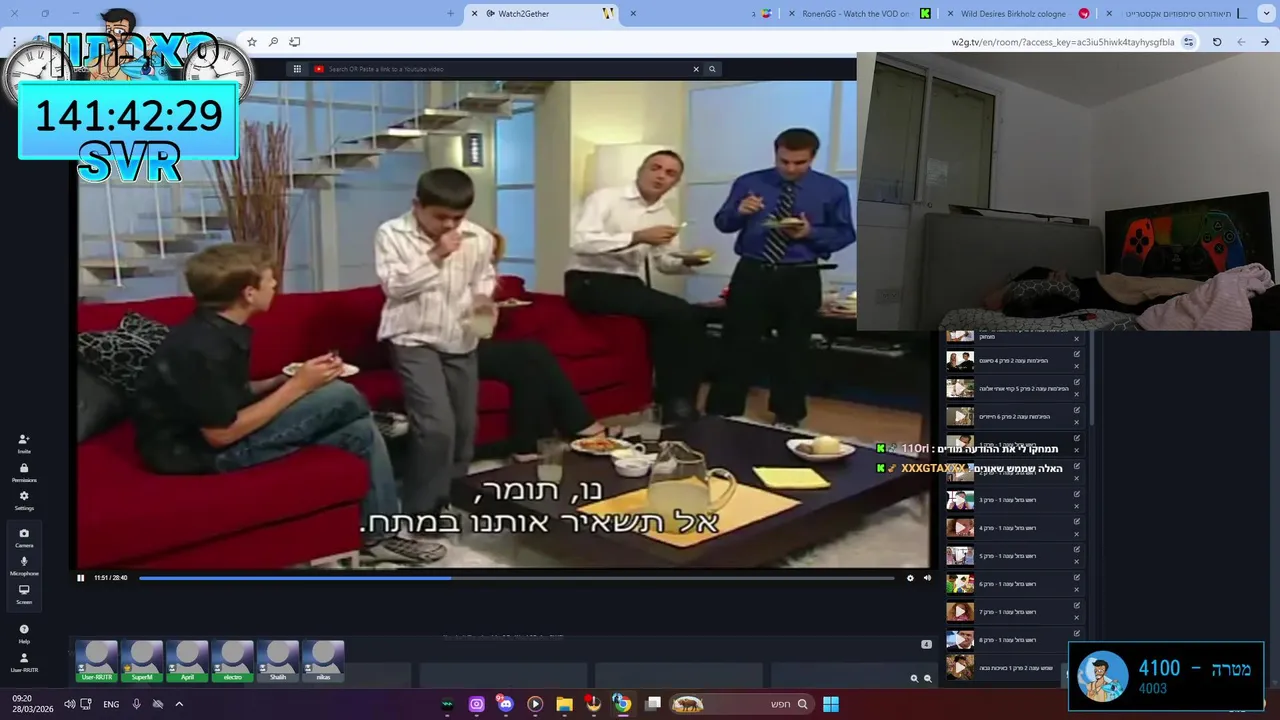
Task: Open Windows Start button
Action: (x=831, y=704)
